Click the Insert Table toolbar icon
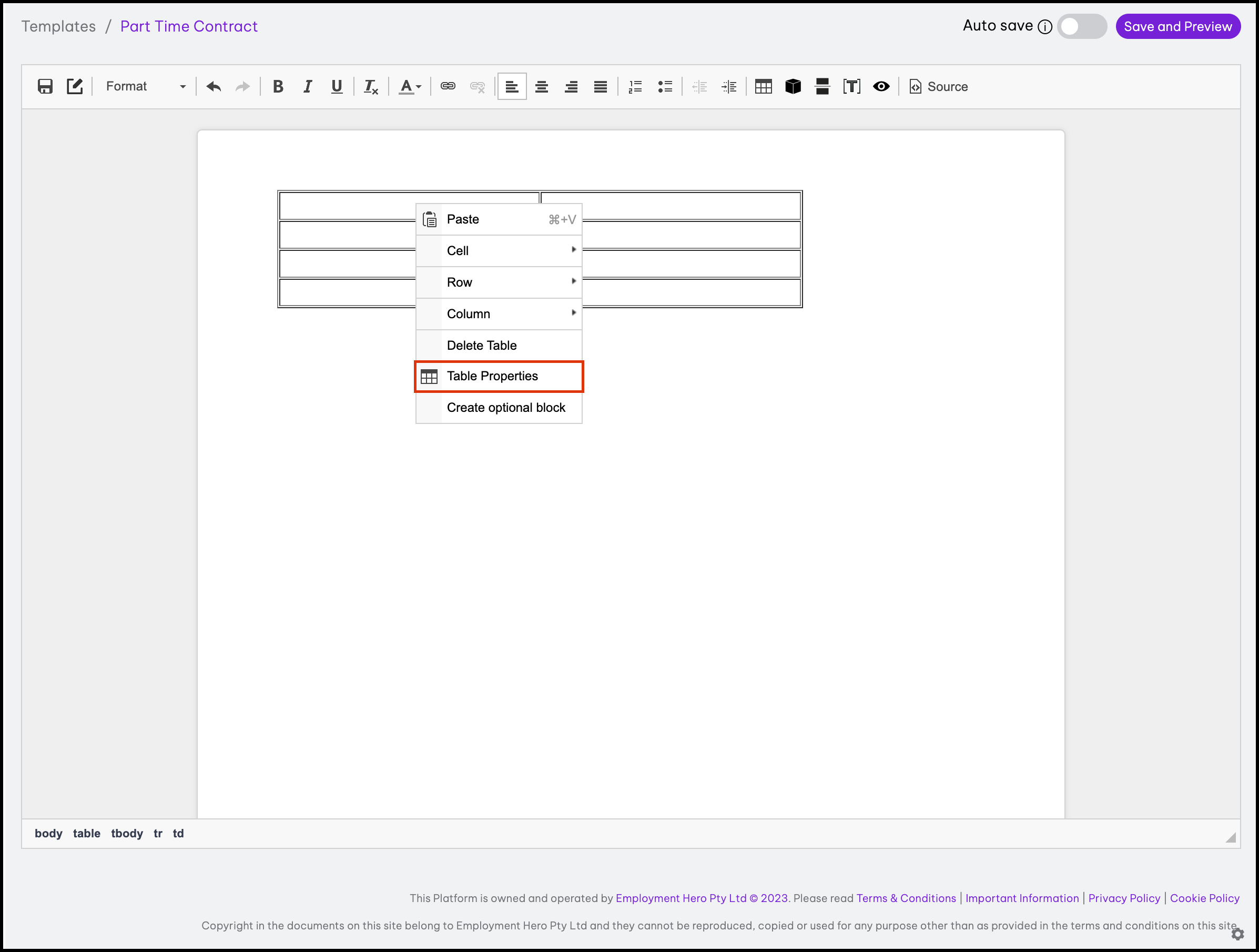 [763, 87]
